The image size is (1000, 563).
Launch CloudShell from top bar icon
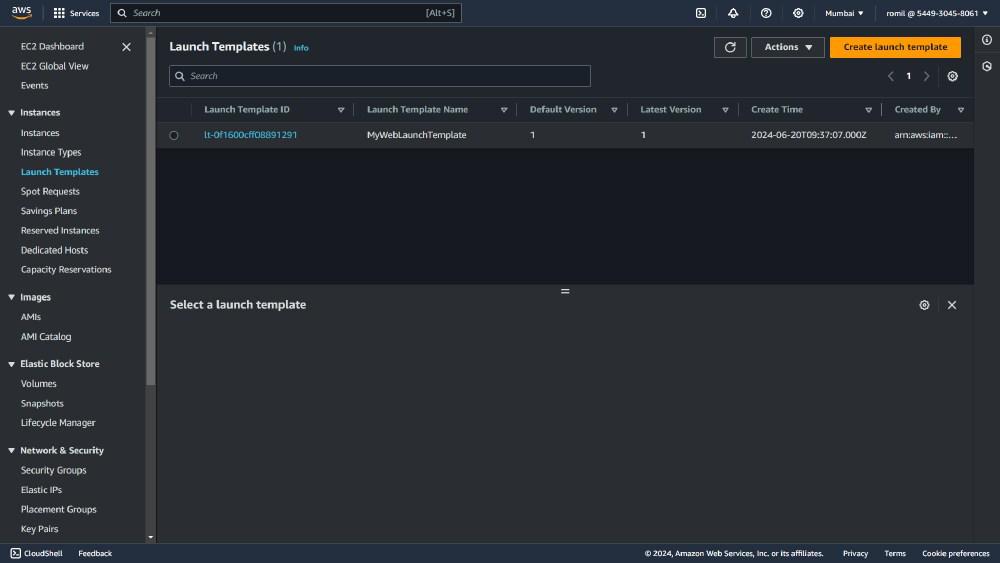click(x=701, y=13)
